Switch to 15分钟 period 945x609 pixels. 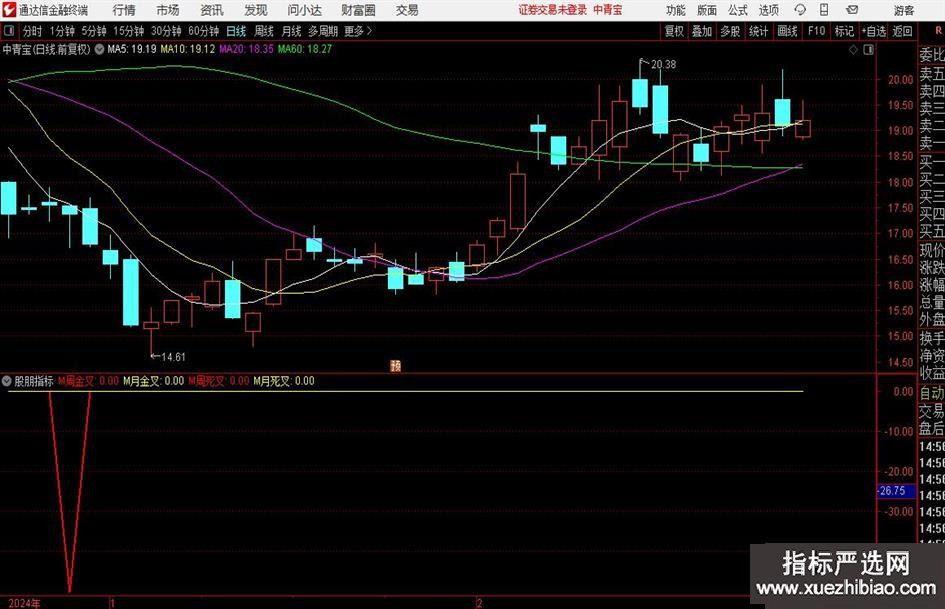coord(128,31)
